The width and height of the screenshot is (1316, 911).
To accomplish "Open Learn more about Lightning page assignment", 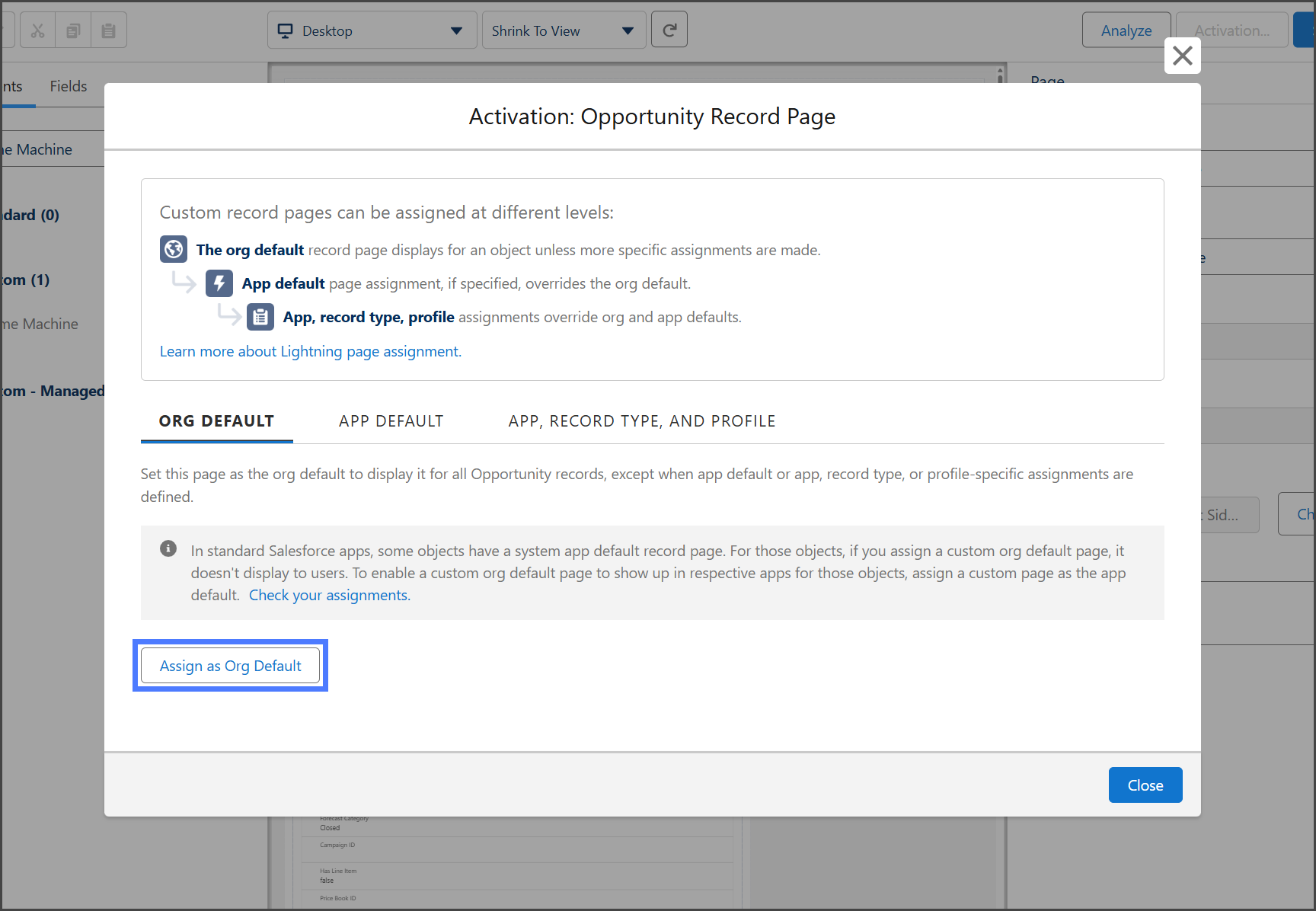I will tap(310, 351).
